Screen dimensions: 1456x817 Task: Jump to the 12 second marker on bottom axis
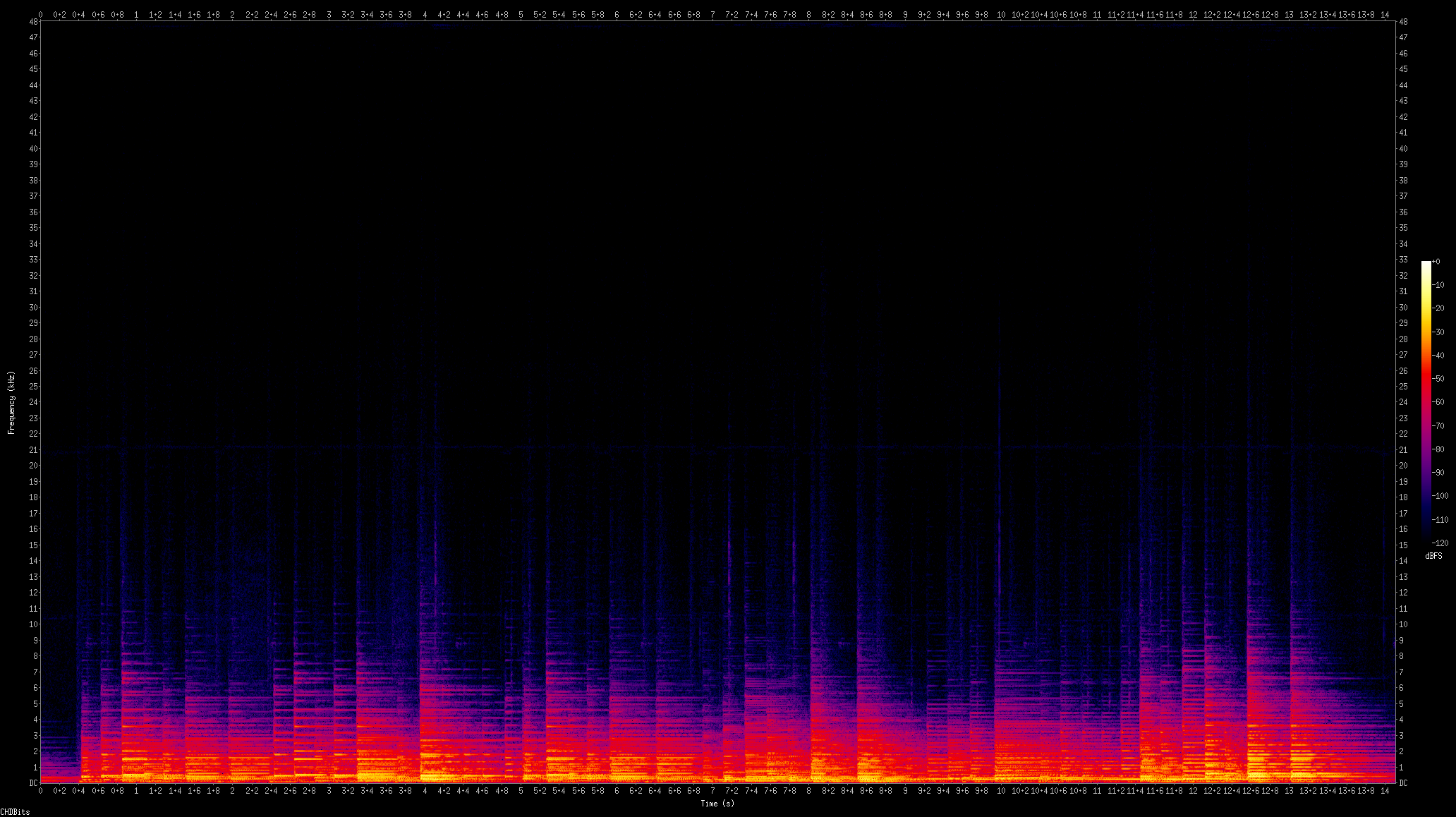point(1193,791)
